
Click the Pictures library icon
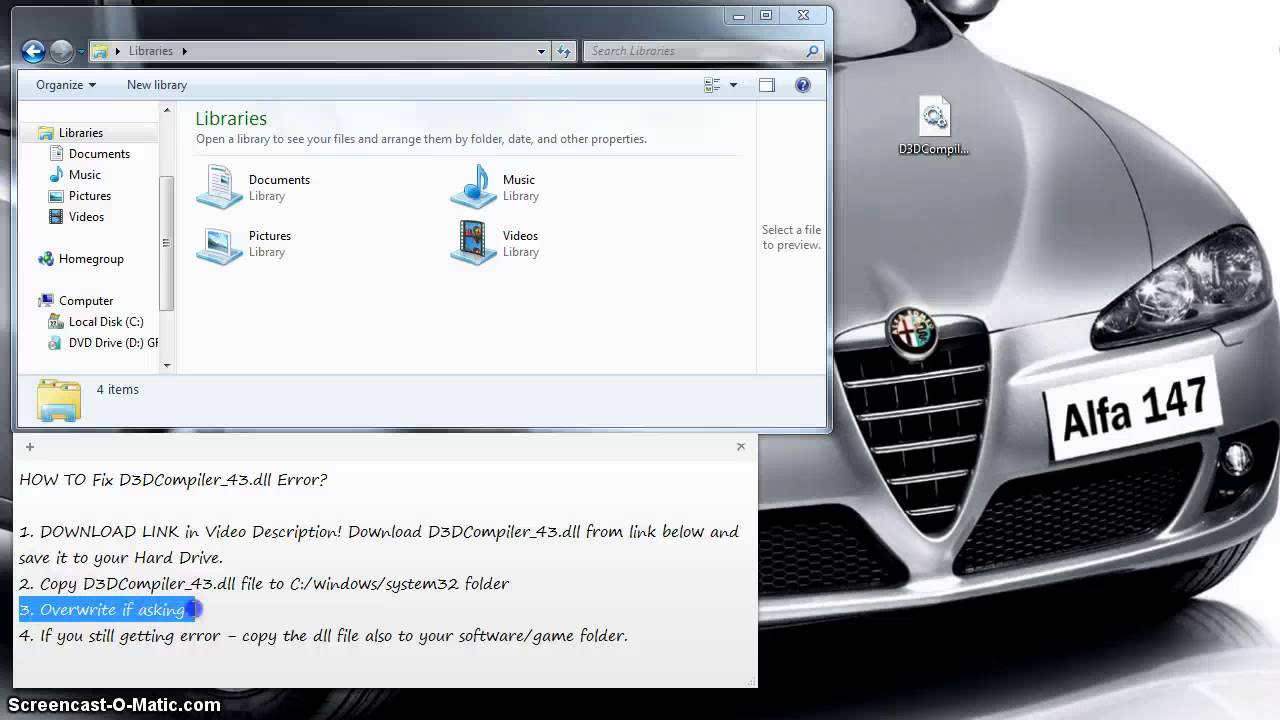coord(219,243)
